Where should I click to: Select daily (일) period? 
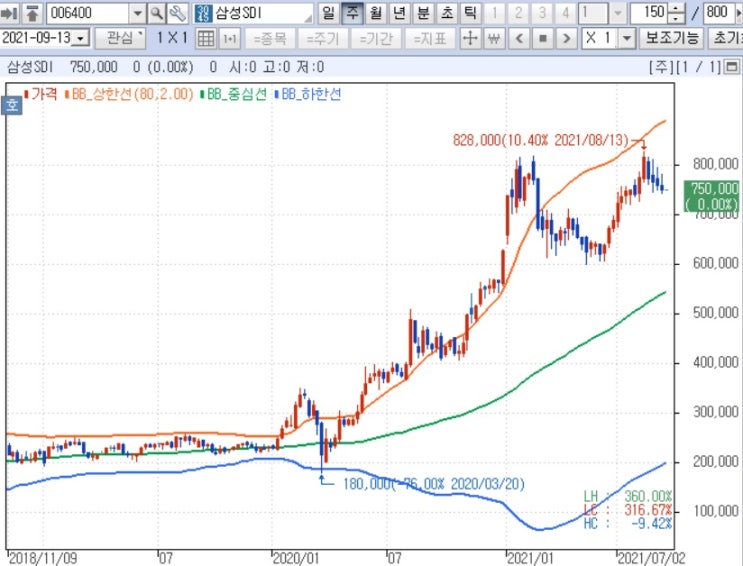[328, 13]
